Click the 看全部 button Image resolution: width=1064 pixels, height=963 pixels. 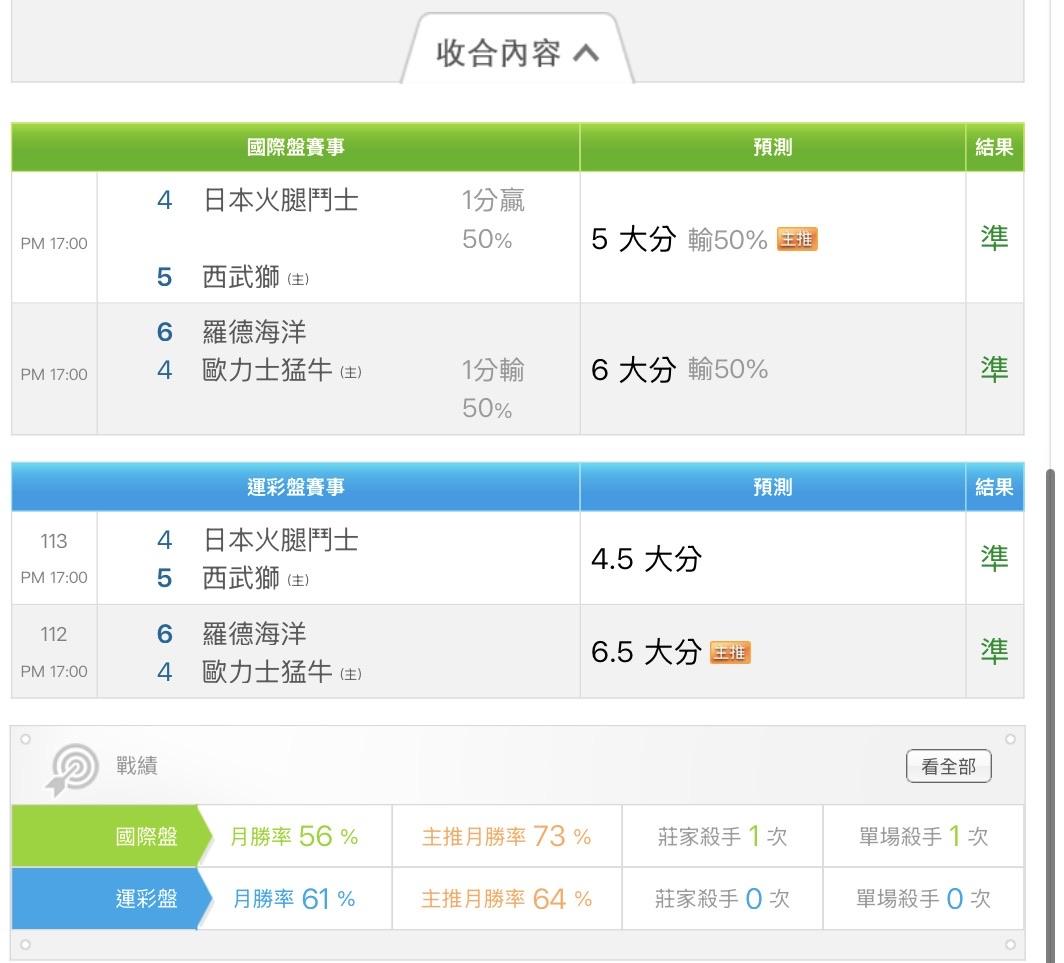point(948,767)
